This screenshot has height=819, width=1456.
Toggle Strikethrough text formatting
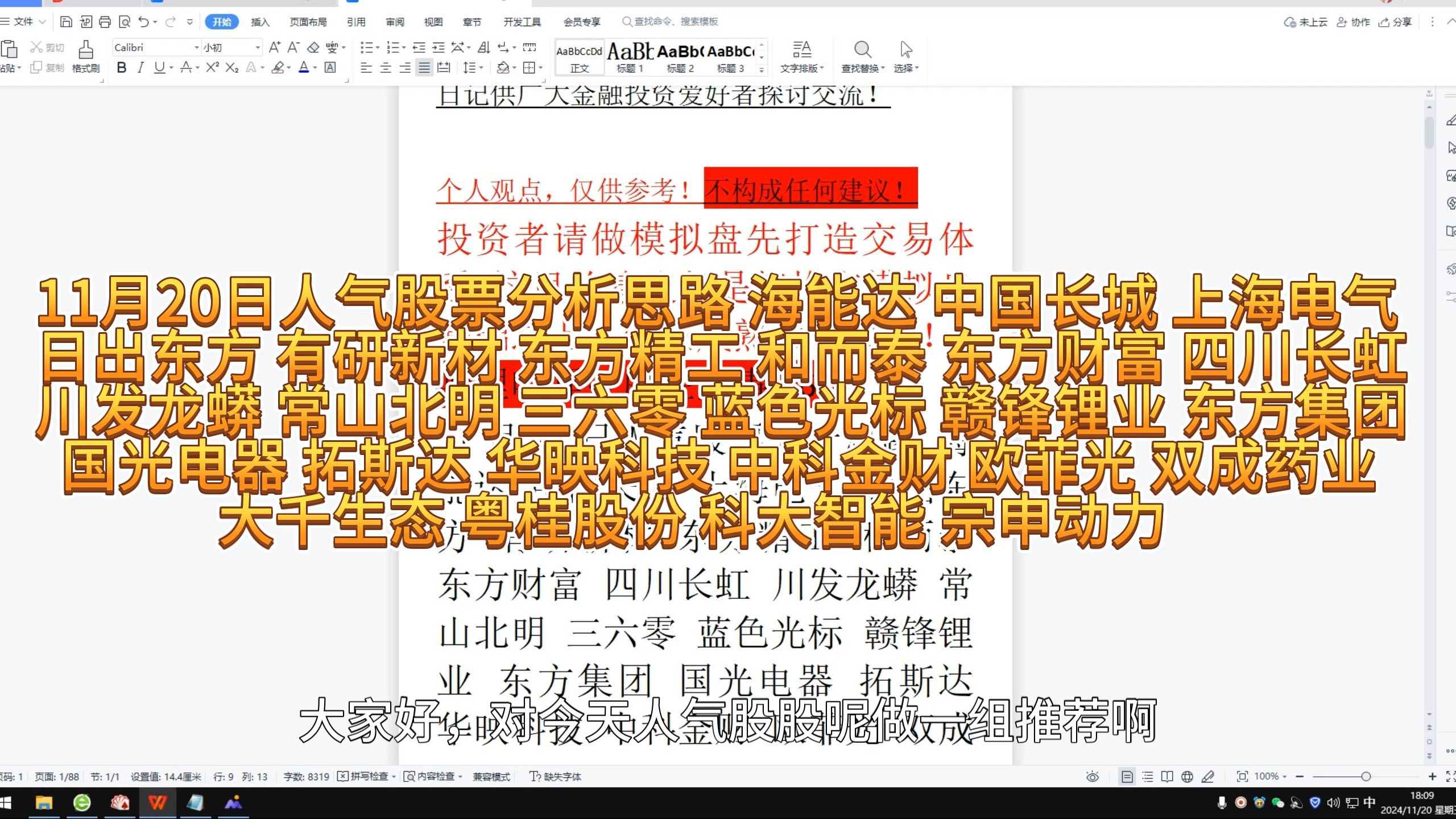pyautogui.click(x=185, y=68)
